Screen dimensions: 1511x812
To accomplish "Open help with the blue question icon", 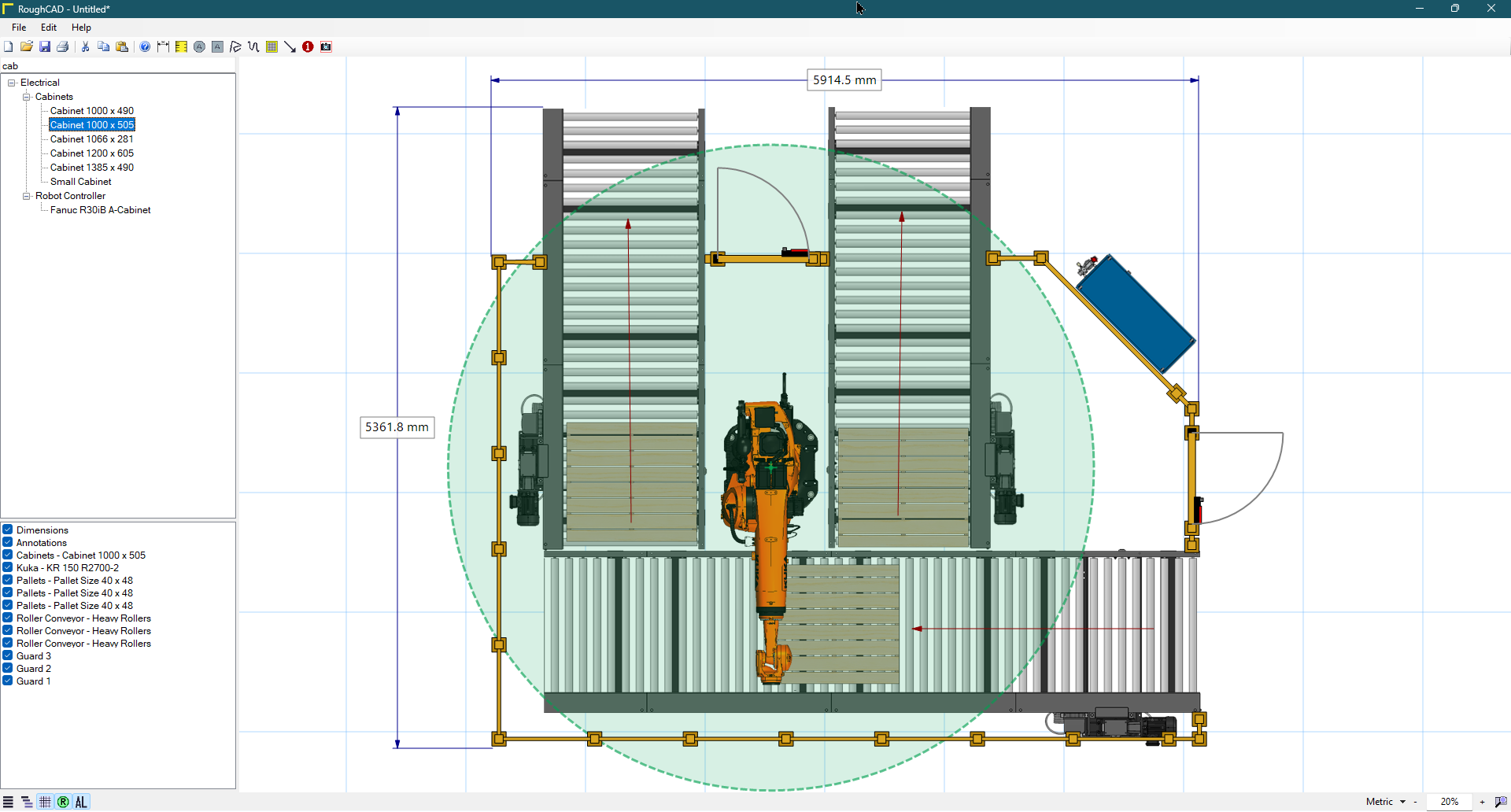I will tap(145, 47).
